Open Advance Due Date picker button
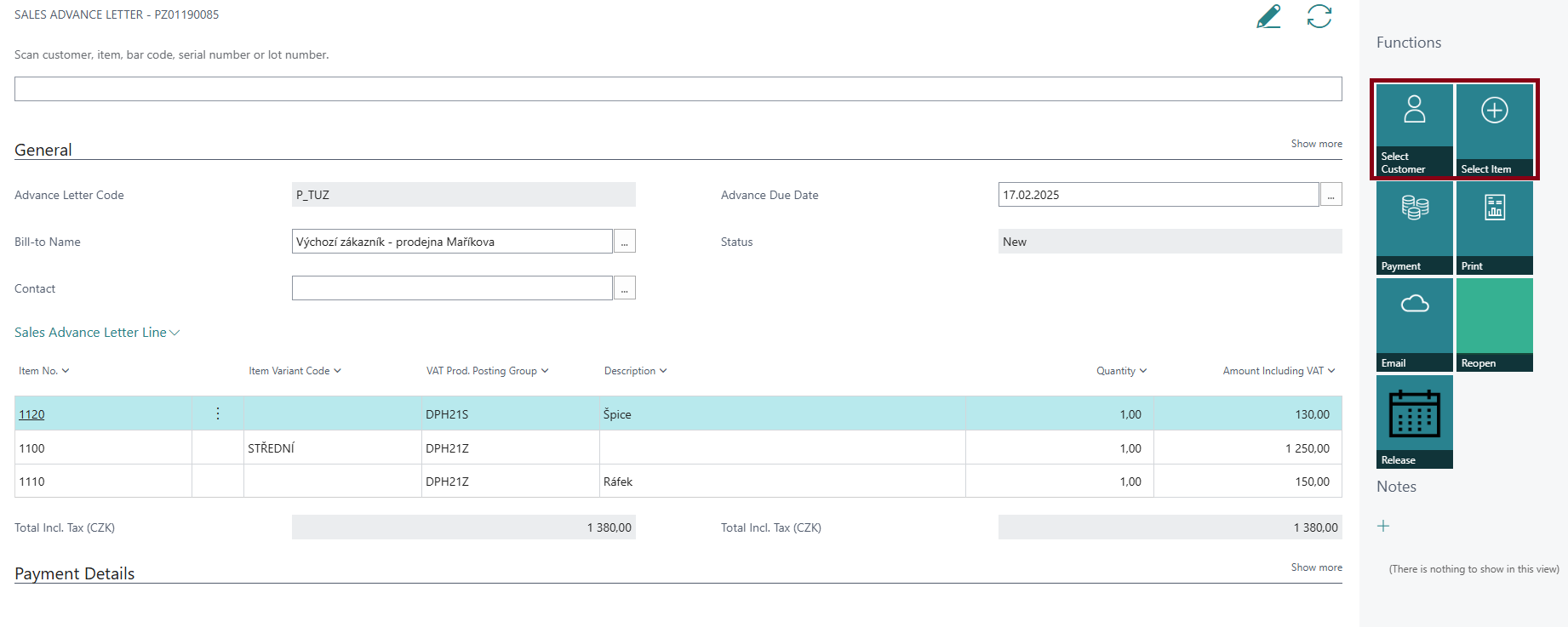1568x627 pixels. [1331, 195]
